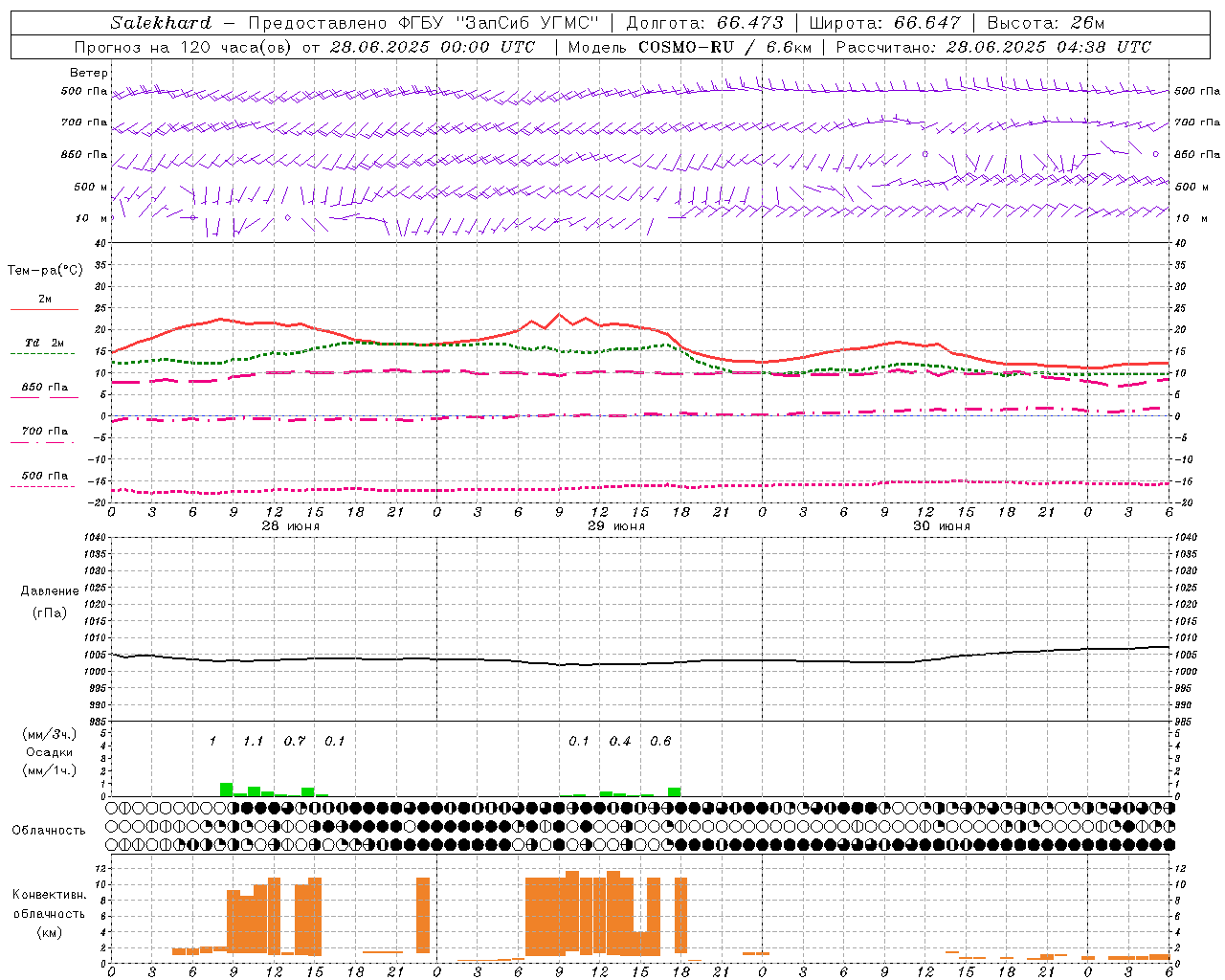Click the "(гПа)" pressure unit label
This screenshot has height=980, width=1225.
click(x=50, y=613)
